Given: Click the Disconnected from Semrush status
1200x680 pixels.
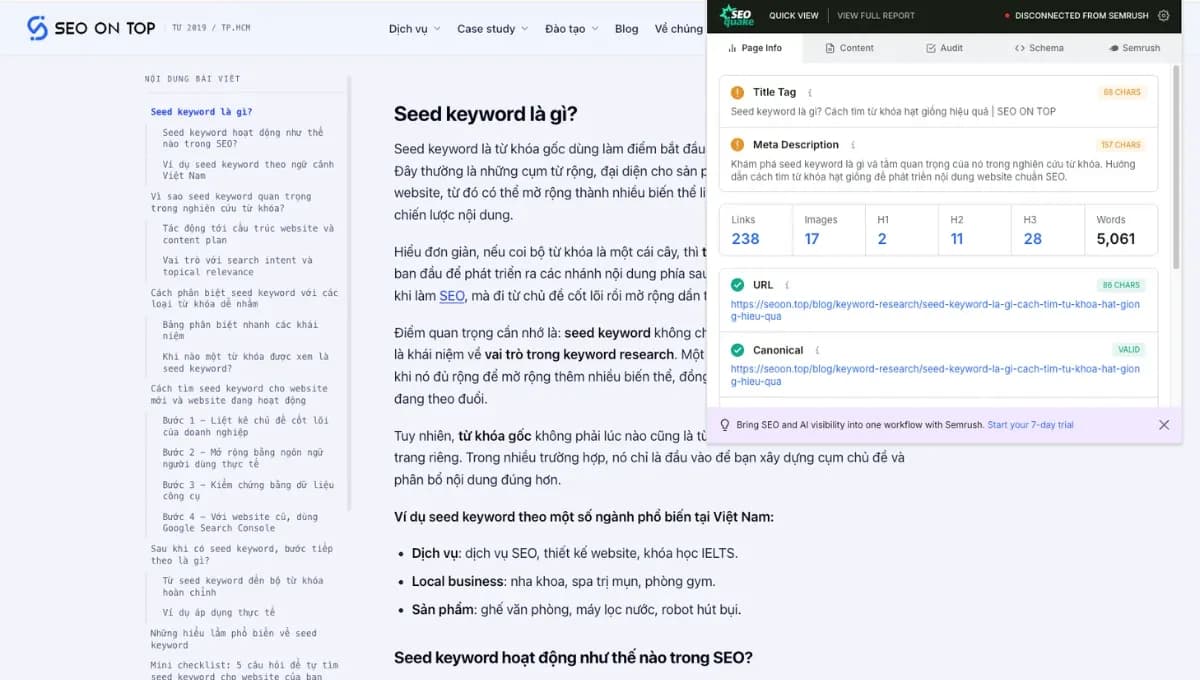Looking at the screenshot, I should (x=1076, y=16).
